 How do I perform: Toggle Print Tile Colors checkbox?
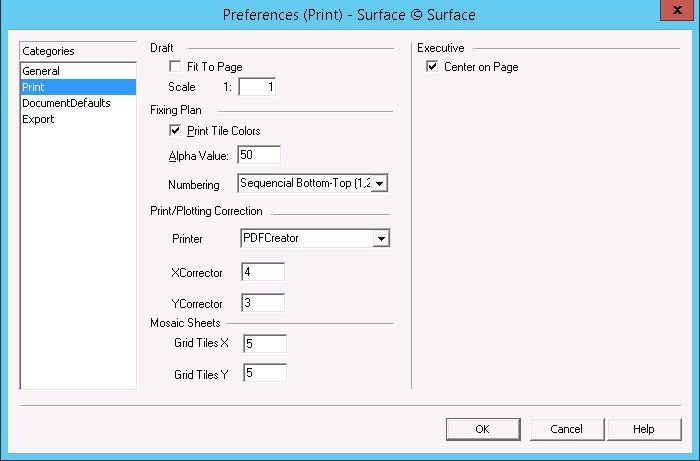(x=176, y=131)
